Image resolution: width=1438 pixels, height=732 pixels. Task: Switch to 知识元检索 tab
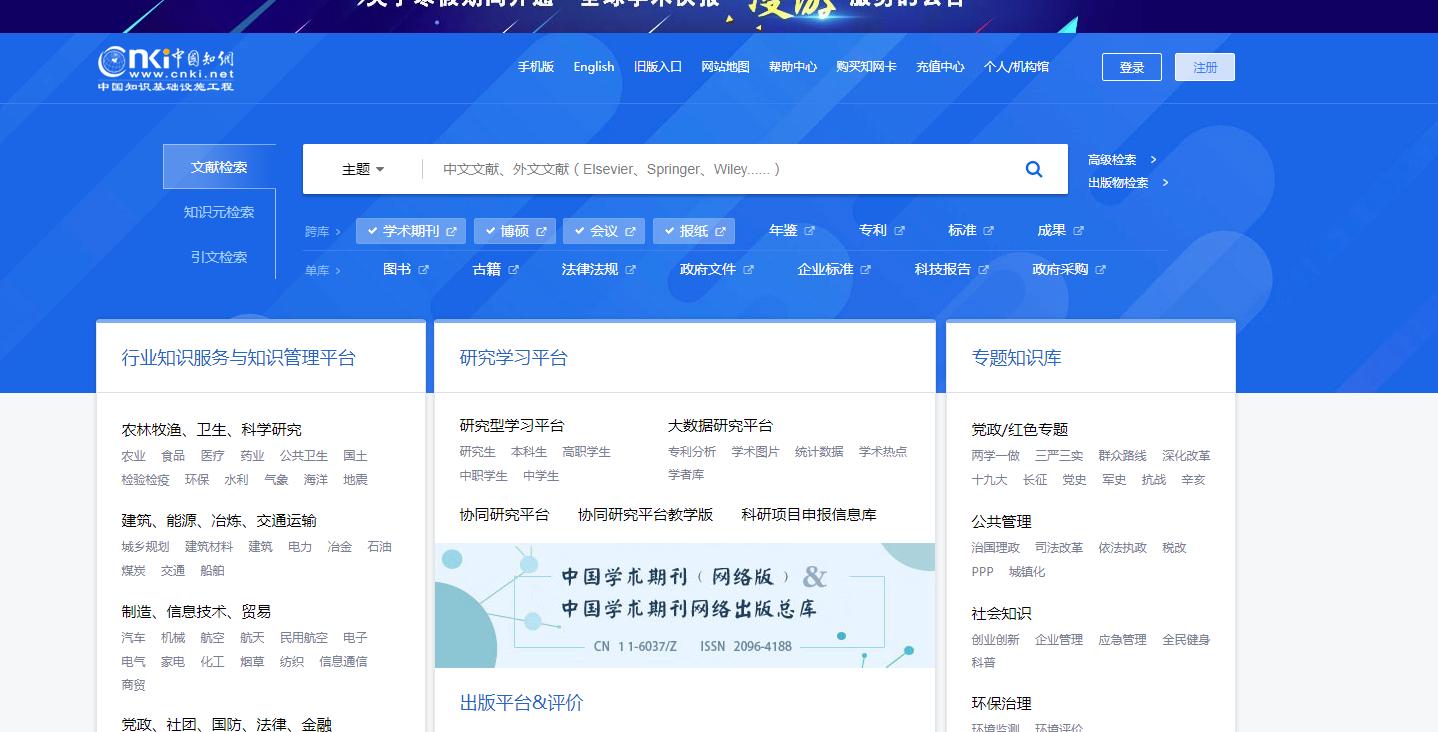click(219, 212)
